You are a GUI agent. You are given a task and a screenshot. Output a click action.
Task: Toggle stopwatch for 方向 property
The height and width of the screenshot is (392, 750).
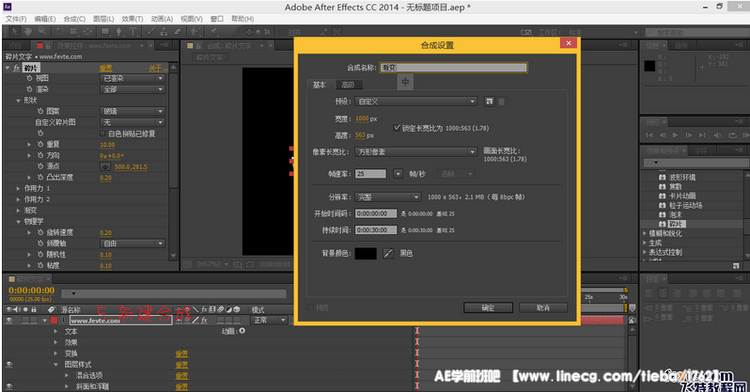(41, 155)
